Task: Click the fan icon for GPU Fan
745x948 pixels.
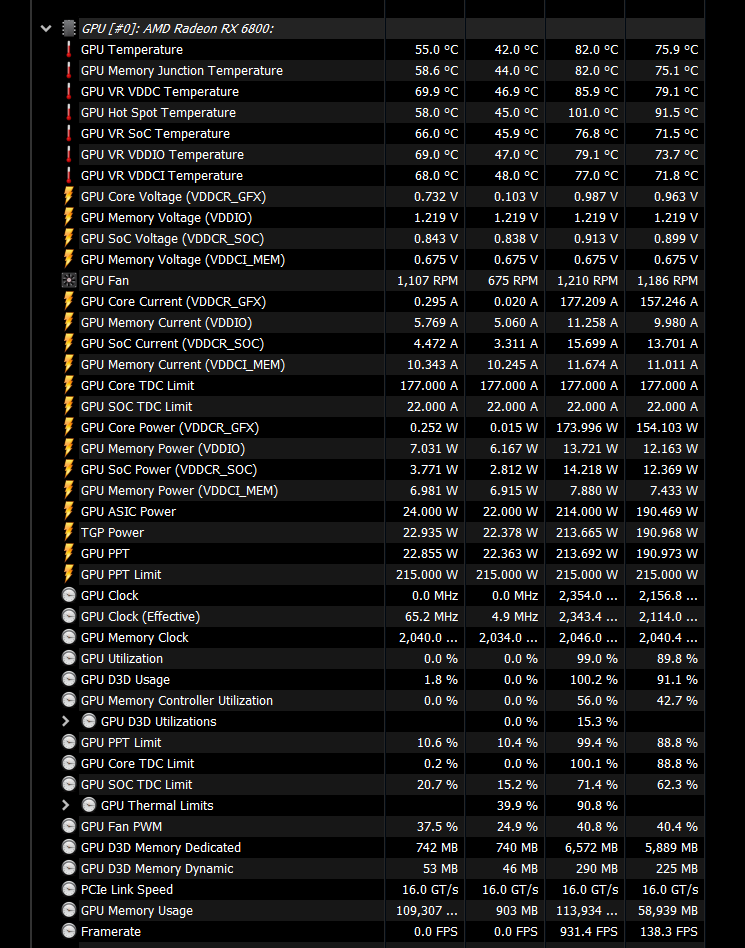Action: point(69,281)
